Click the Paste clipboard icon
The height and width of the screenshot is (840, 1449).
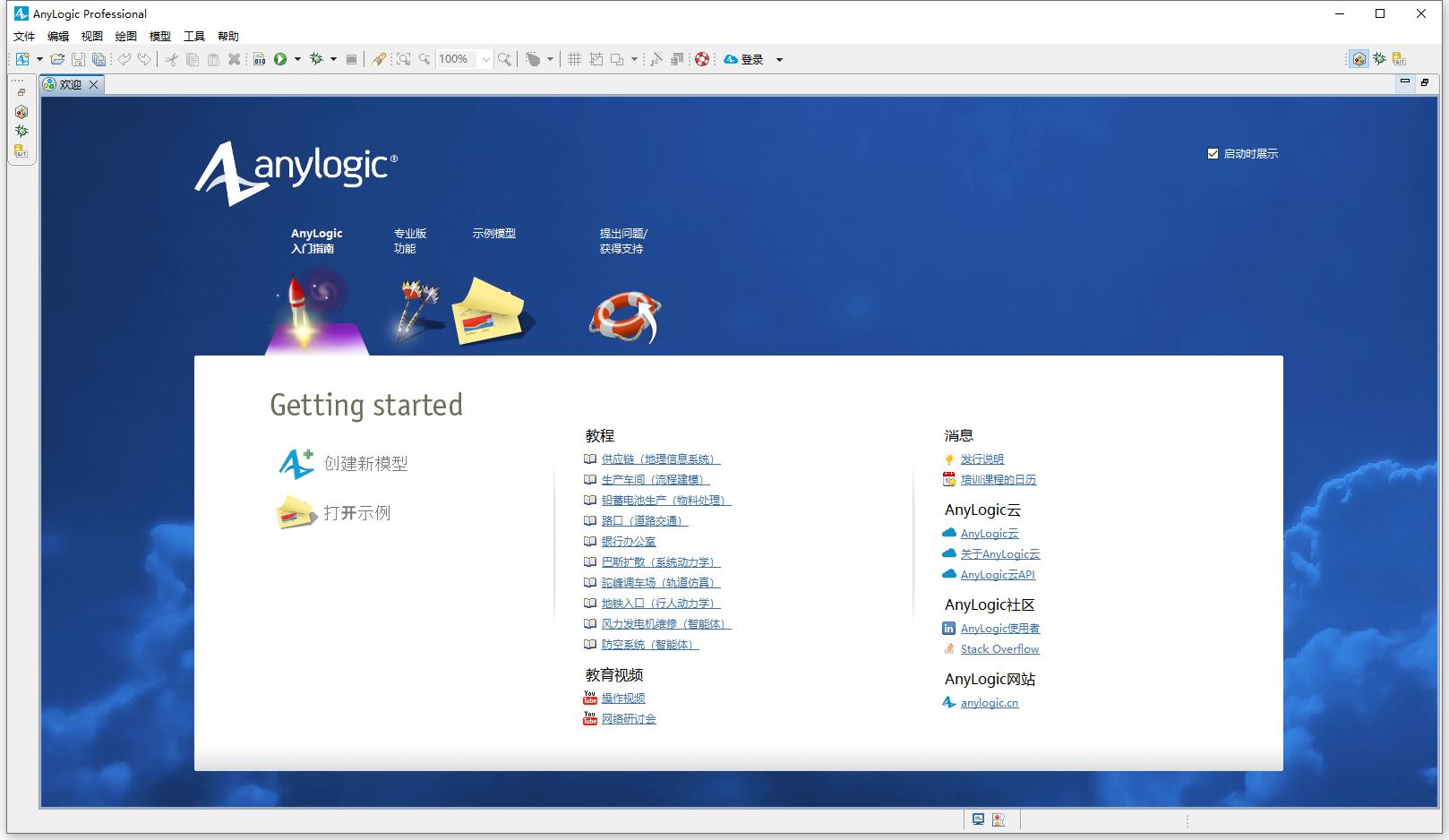click(x=213, y=59)
